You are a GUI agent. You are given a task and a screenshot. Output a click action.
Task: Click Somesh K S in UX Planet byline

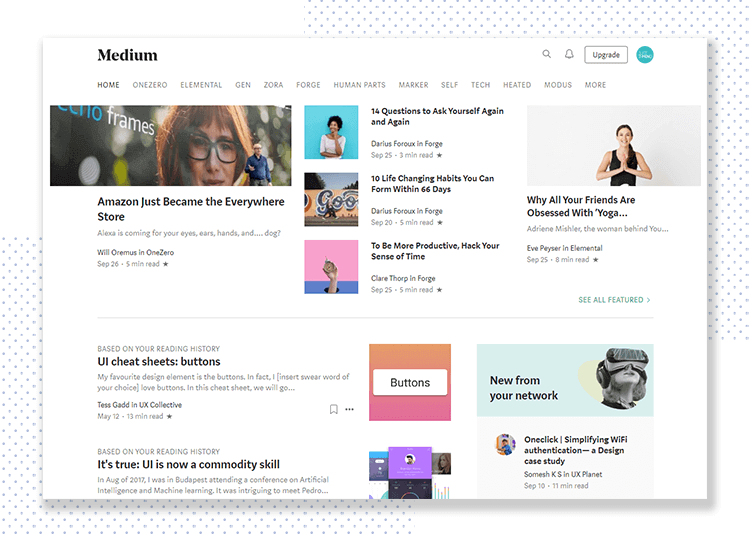(563, 474)
